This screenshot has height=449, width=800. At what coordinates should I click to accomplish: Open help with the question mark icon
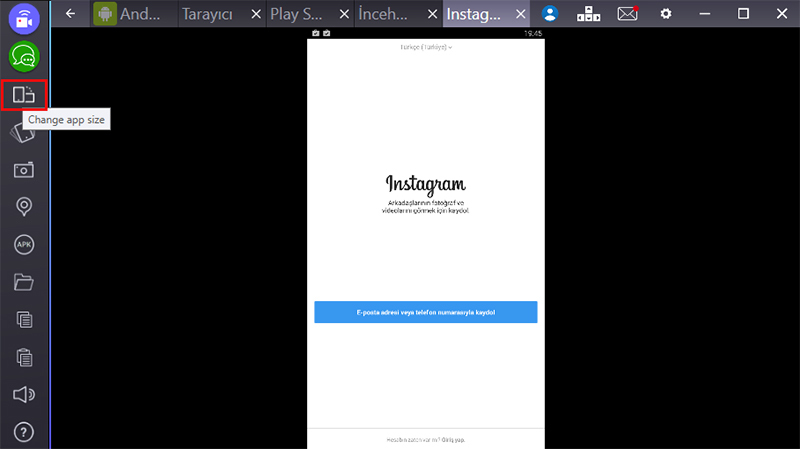(x=24, y=432)
